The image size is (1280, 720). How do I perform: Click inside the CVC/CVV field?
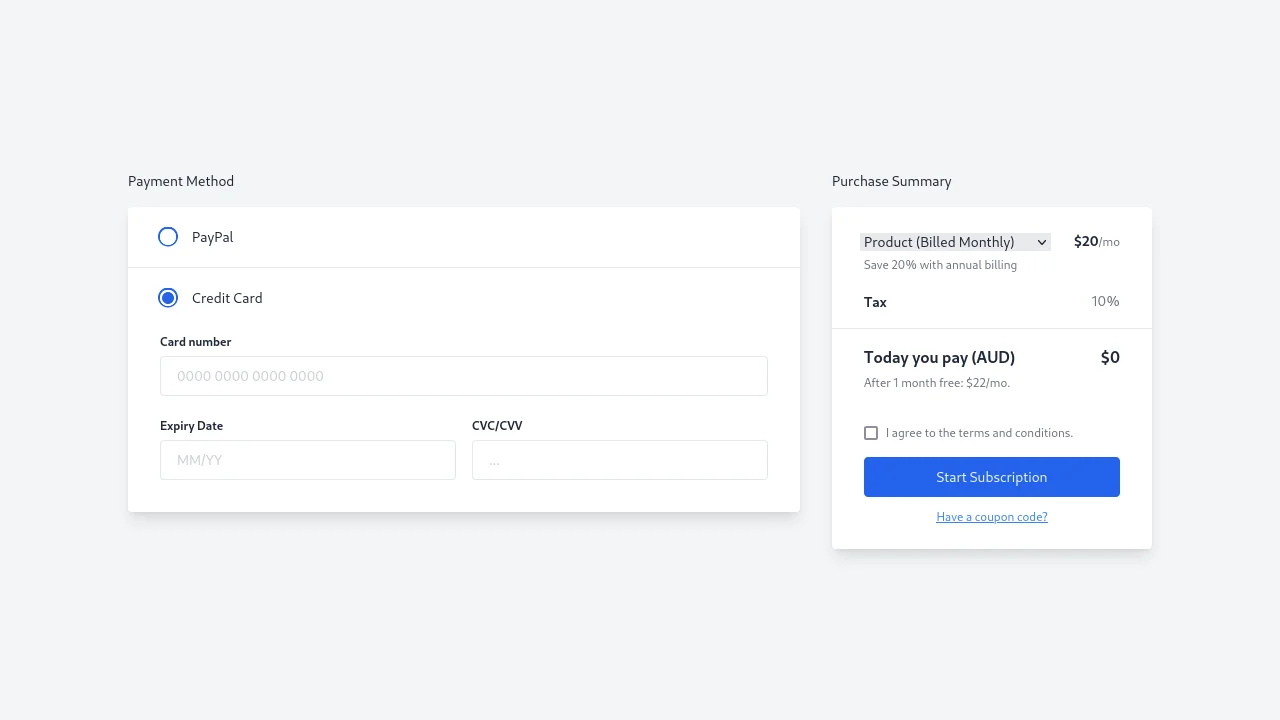[x=619, y=459]
